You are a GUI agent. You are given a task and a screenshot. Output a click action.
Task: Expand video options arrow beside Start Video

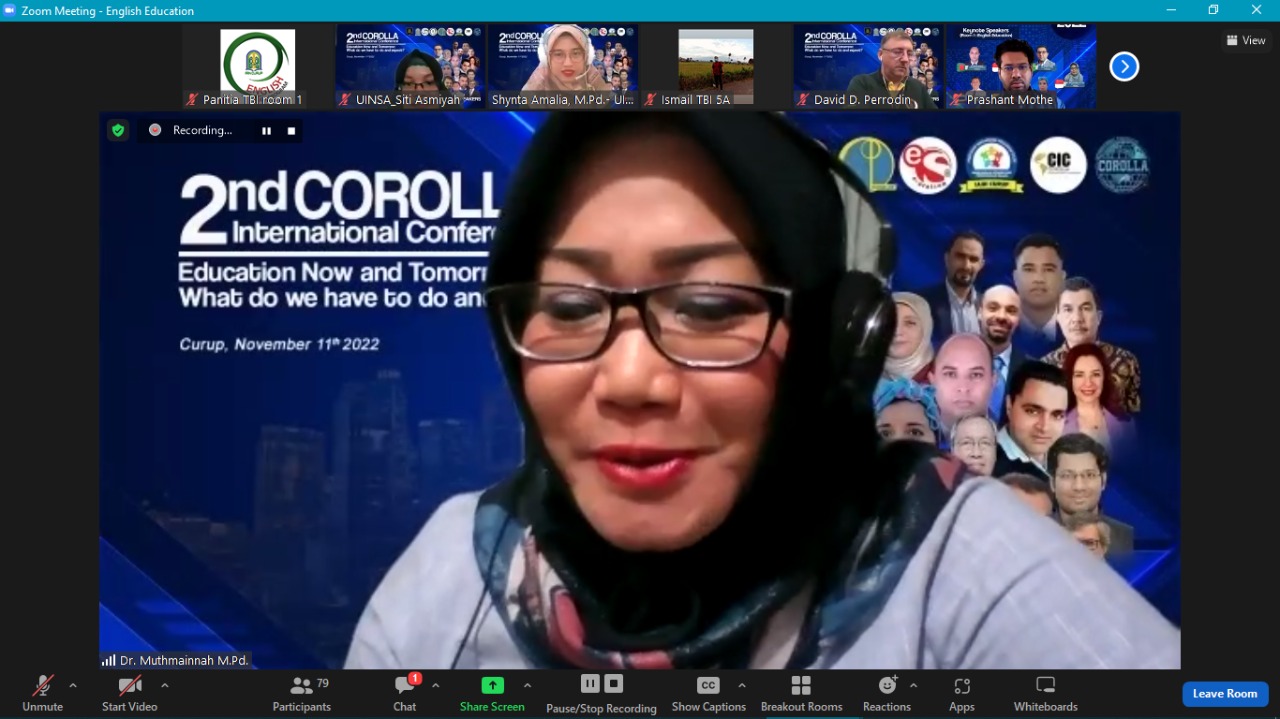tap(165, 686)
